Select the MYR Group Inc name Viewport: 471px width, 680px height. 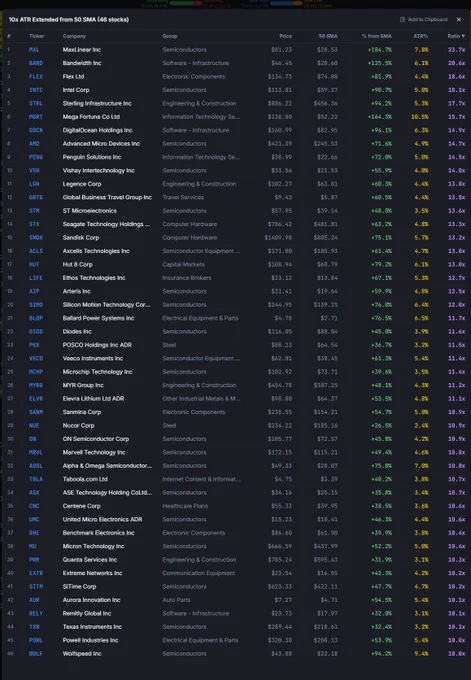(83, 386)
